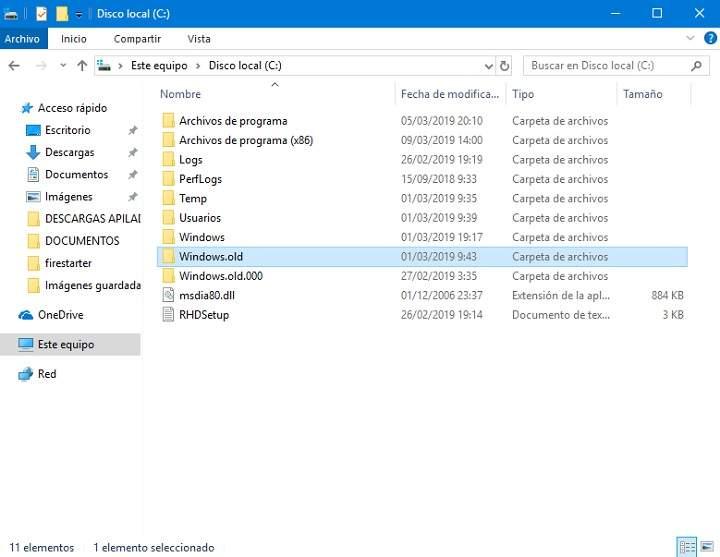Go up one level with the Up arrow
The width and height of the screenshot is (720, 557).
82,66
